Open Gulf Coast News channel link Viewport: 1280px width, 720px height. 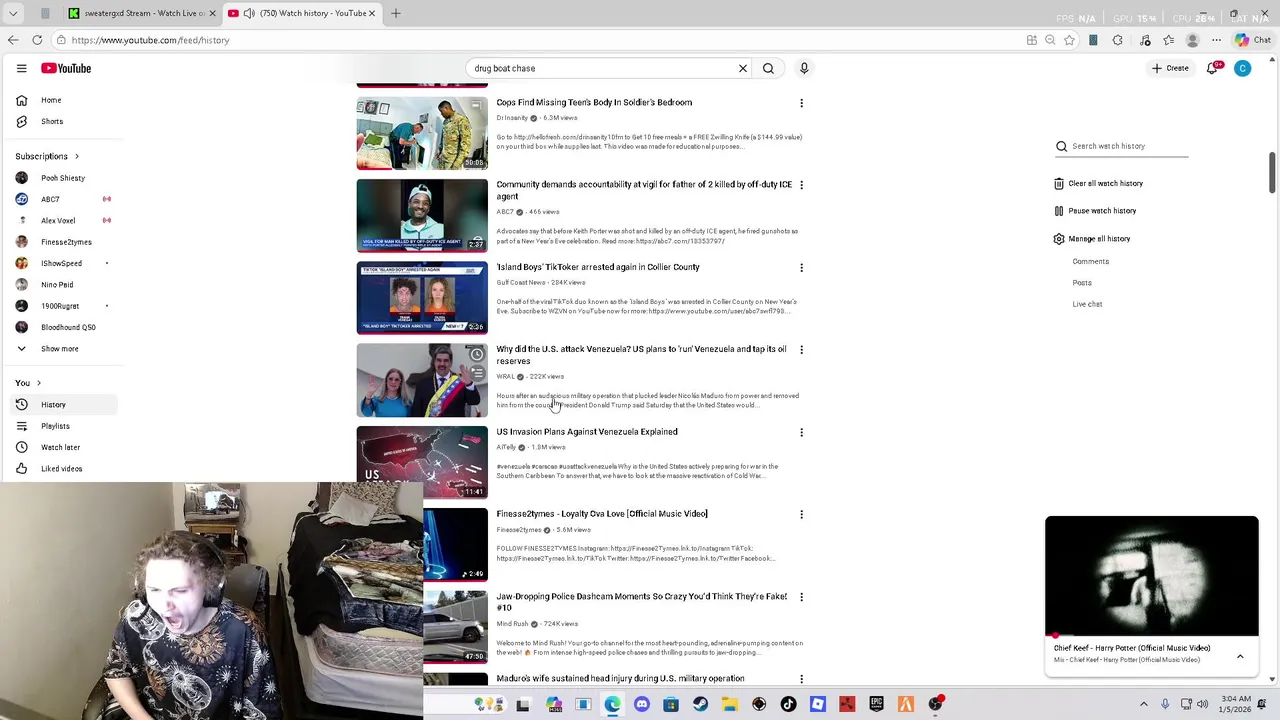(521, 283)
